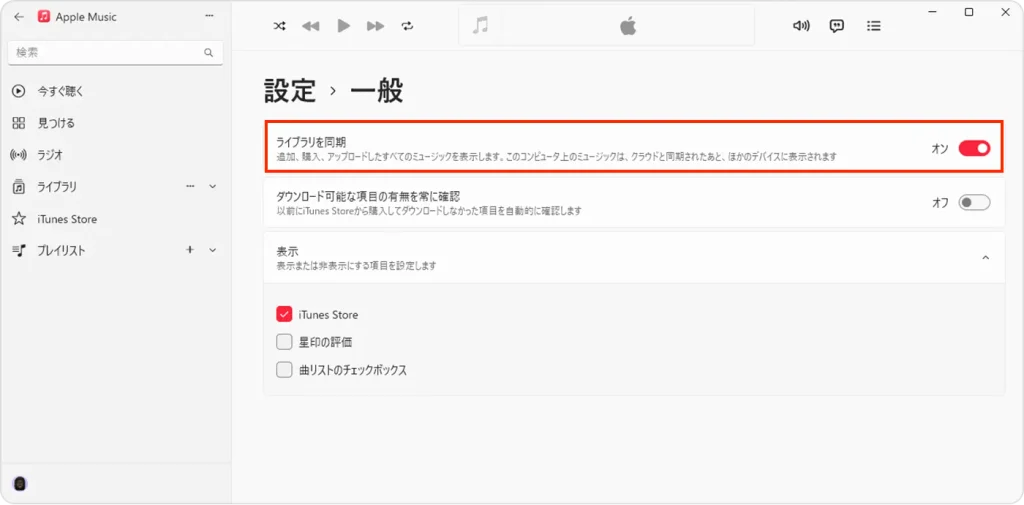Expand the ライブラリ section chevron
The width and height of the screenshot is (1024, 505).
tap(212, 187)
